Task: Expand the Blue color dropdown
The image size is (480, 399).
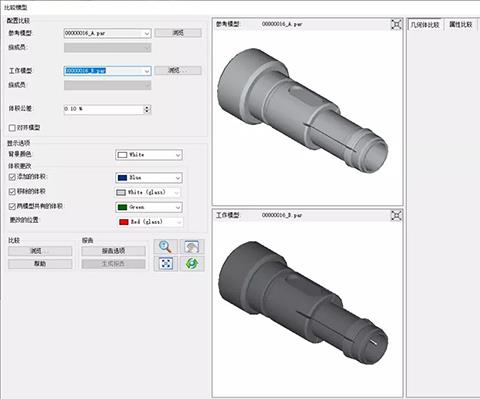Action: [178, 178]
